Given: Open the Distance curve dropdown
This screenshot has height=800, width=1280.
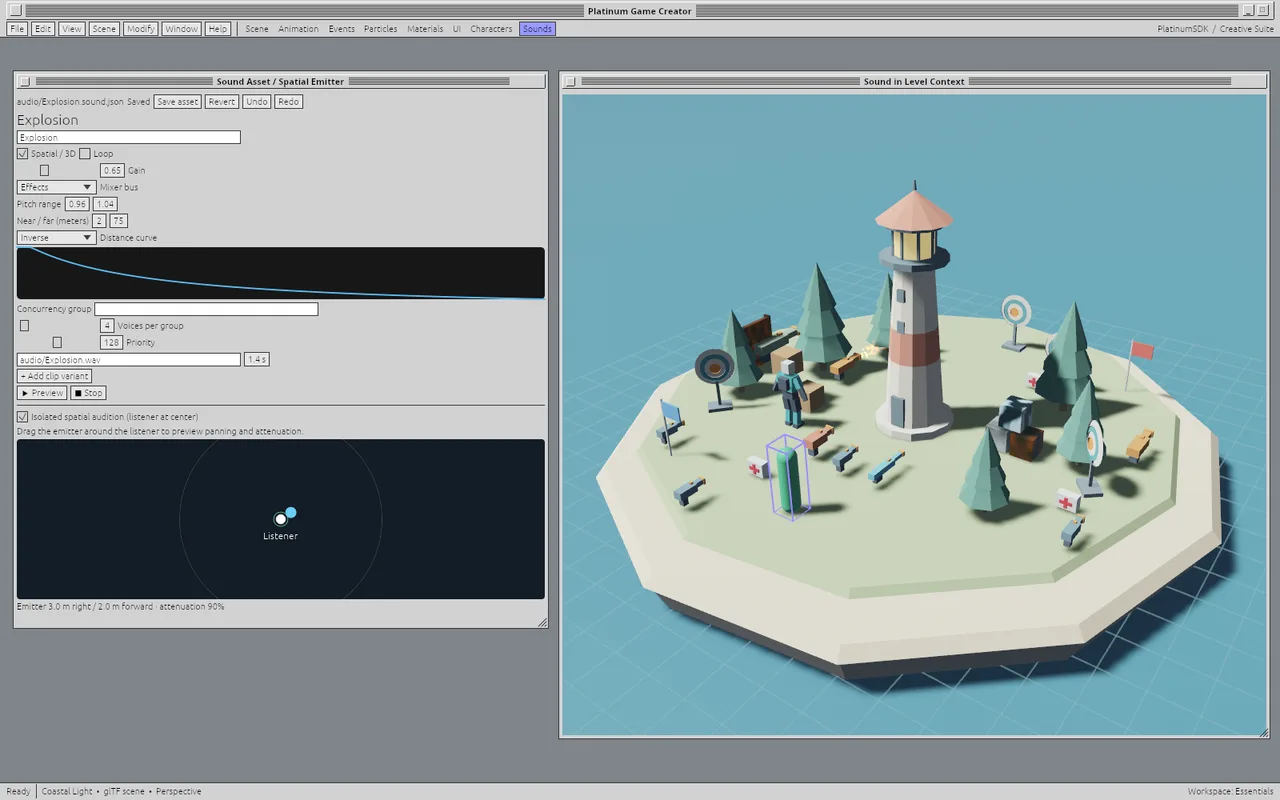Looking at the screenshot, I should [56, 238].
